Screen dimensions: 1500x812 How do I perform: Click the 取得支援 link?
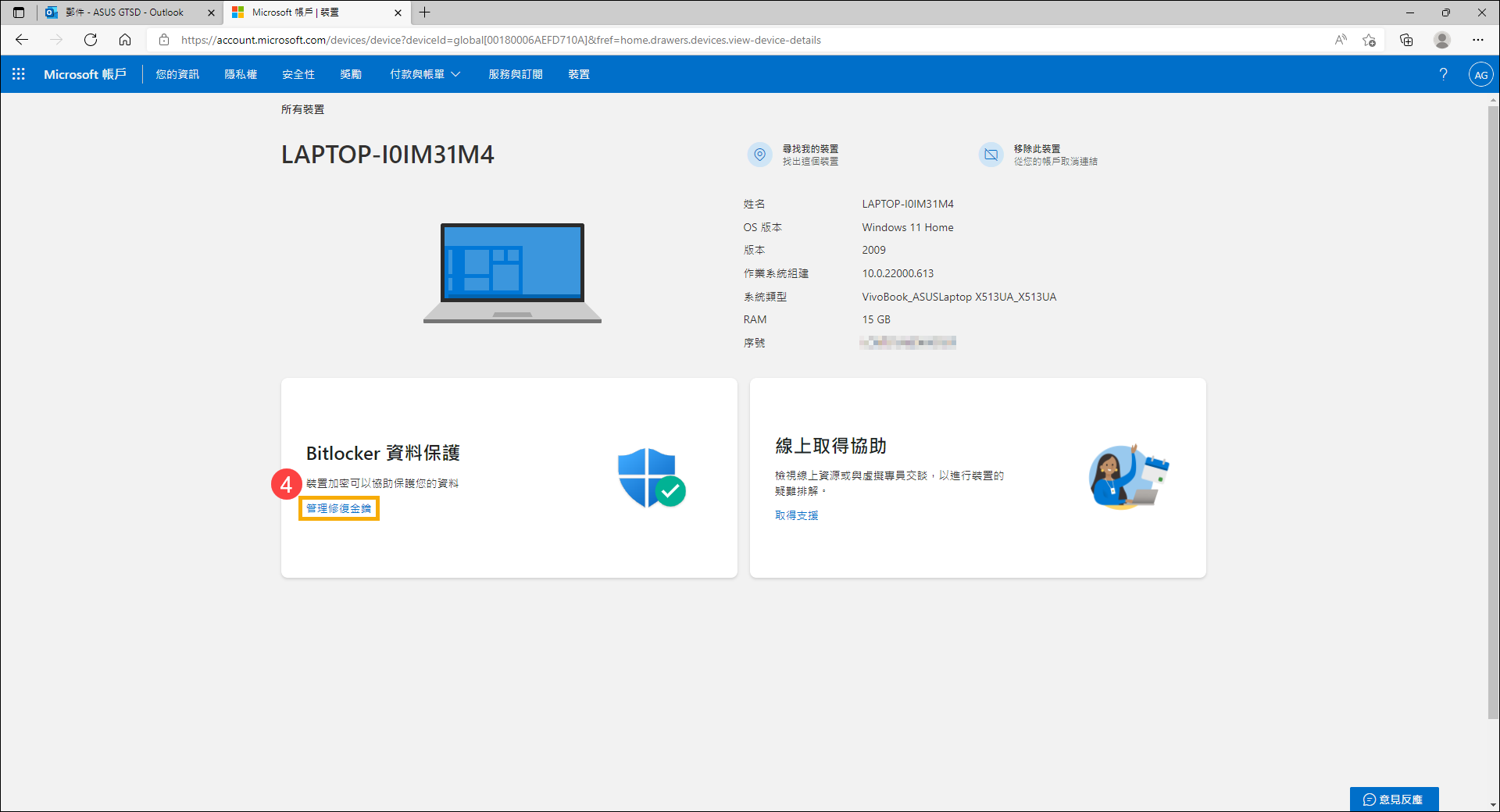coord(796,515)
